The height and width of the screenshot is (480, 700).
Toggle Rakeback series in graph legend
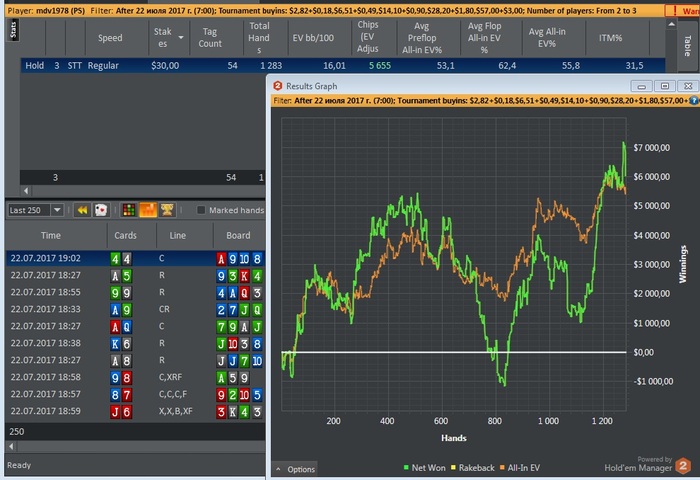(x=472, y=467)
